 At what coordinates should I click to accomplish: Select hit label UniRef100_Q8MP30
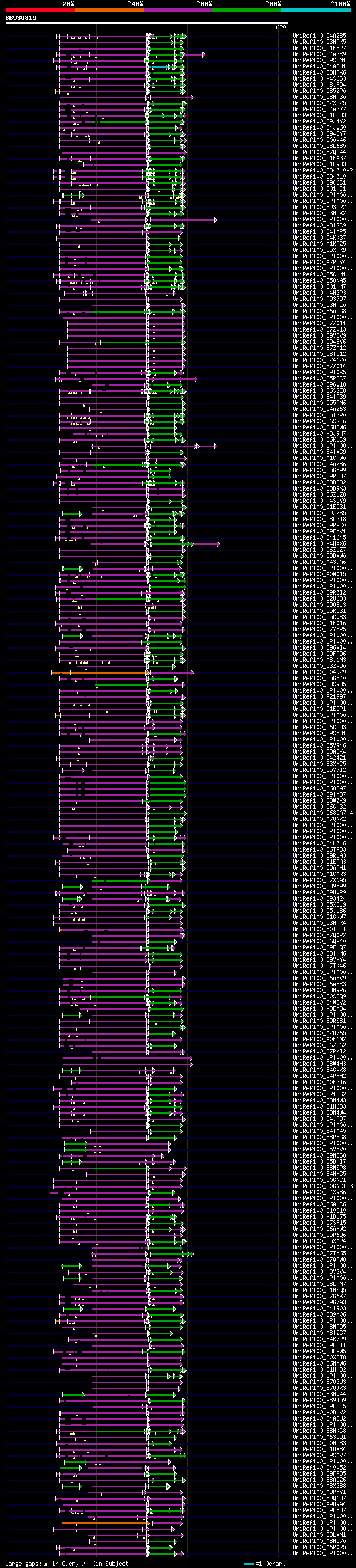point(319,97)
